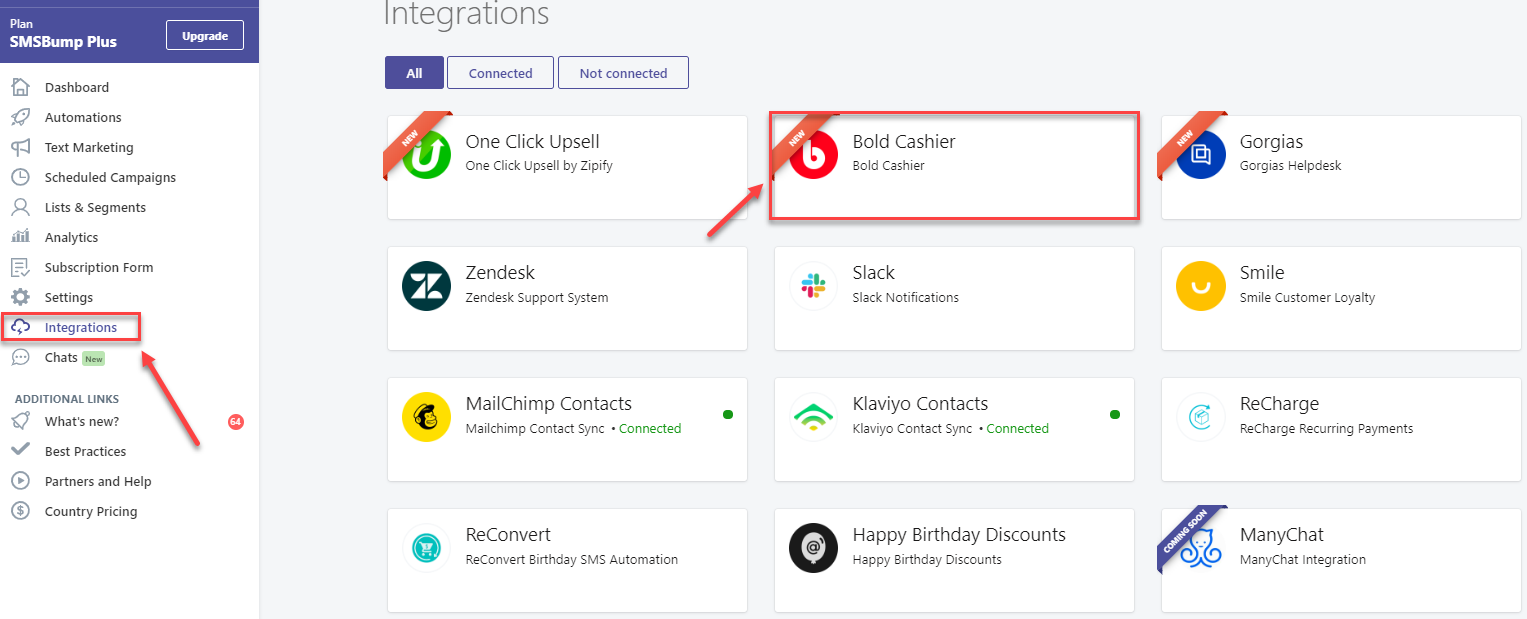This screenshot has width=1527, height=619.
Task: Open the Gorgias card title
Action: click(x=1271, y=141)
